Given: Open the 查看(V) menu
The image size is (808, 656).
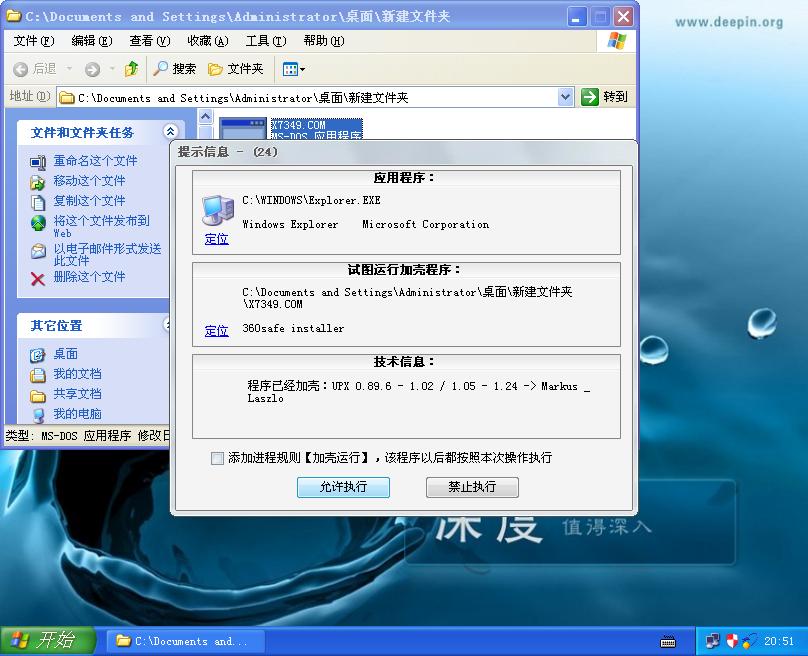Looking at the screenshot, I should 149,41.
